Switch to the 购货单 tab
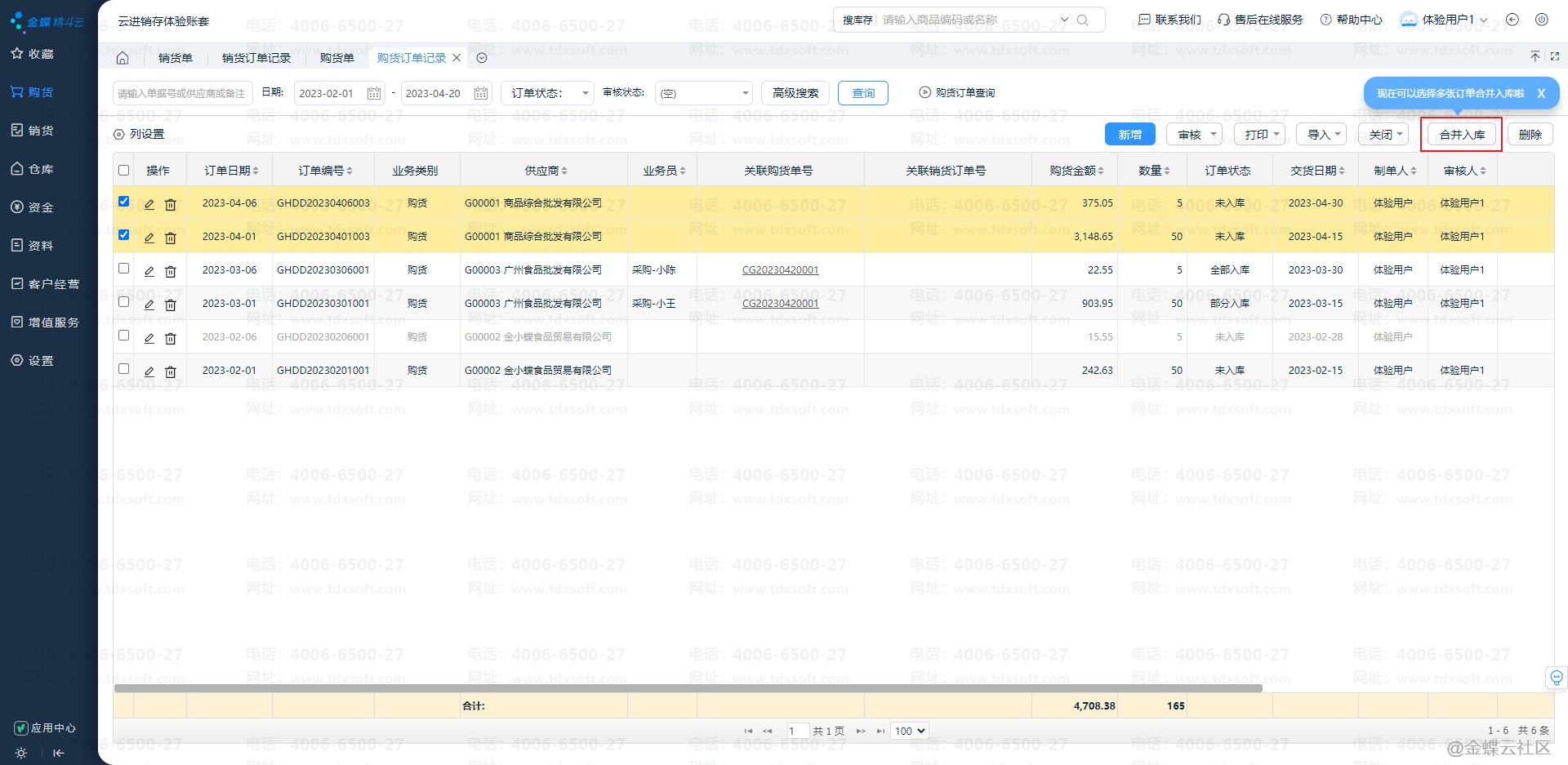Image resolution: width=1568 pixels, height=765 pixels. pyautogui.click(x=336, y=58)
